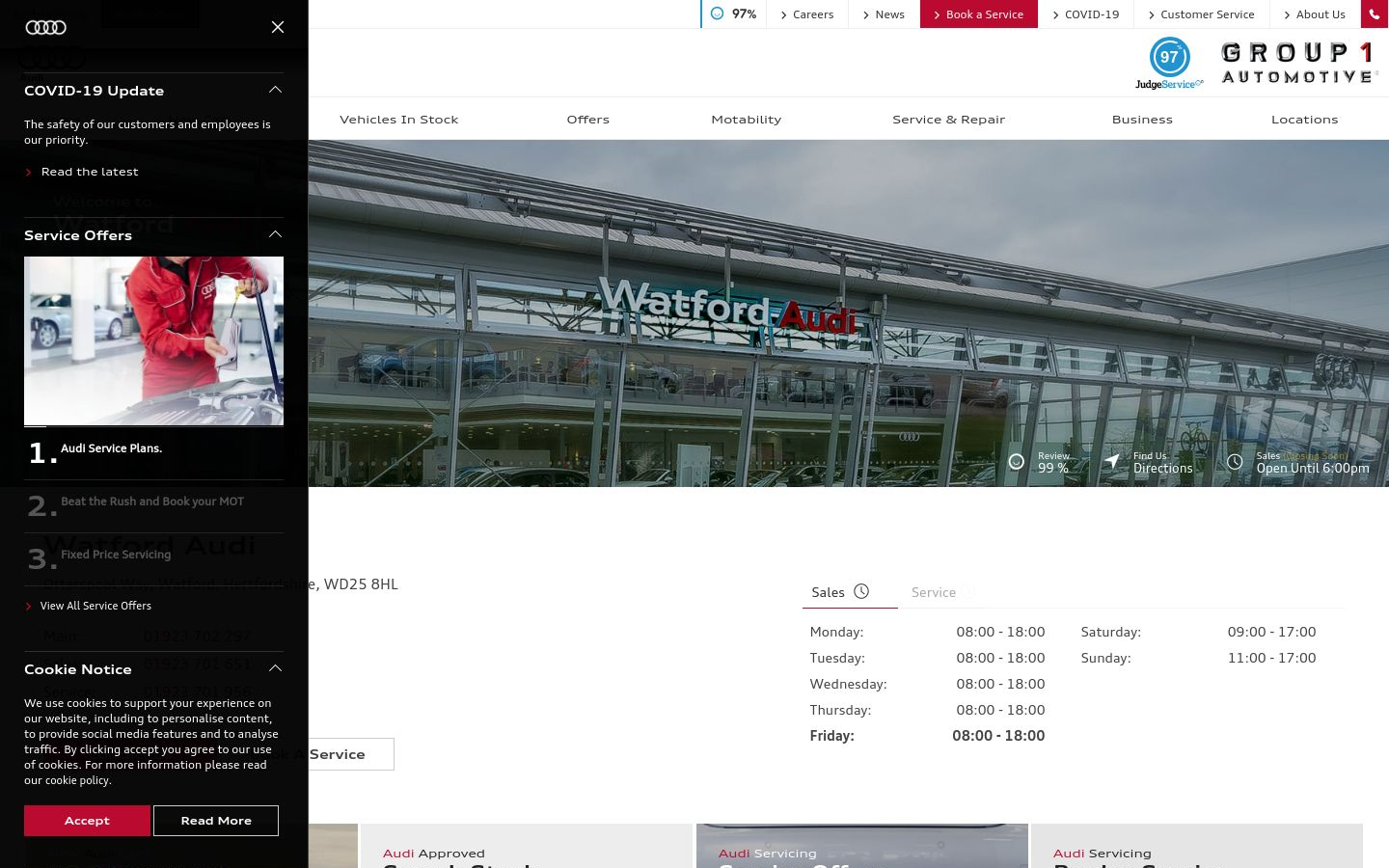
Task: Select Fixed Price Servicing offer
Action: click(x=153, y=558)
